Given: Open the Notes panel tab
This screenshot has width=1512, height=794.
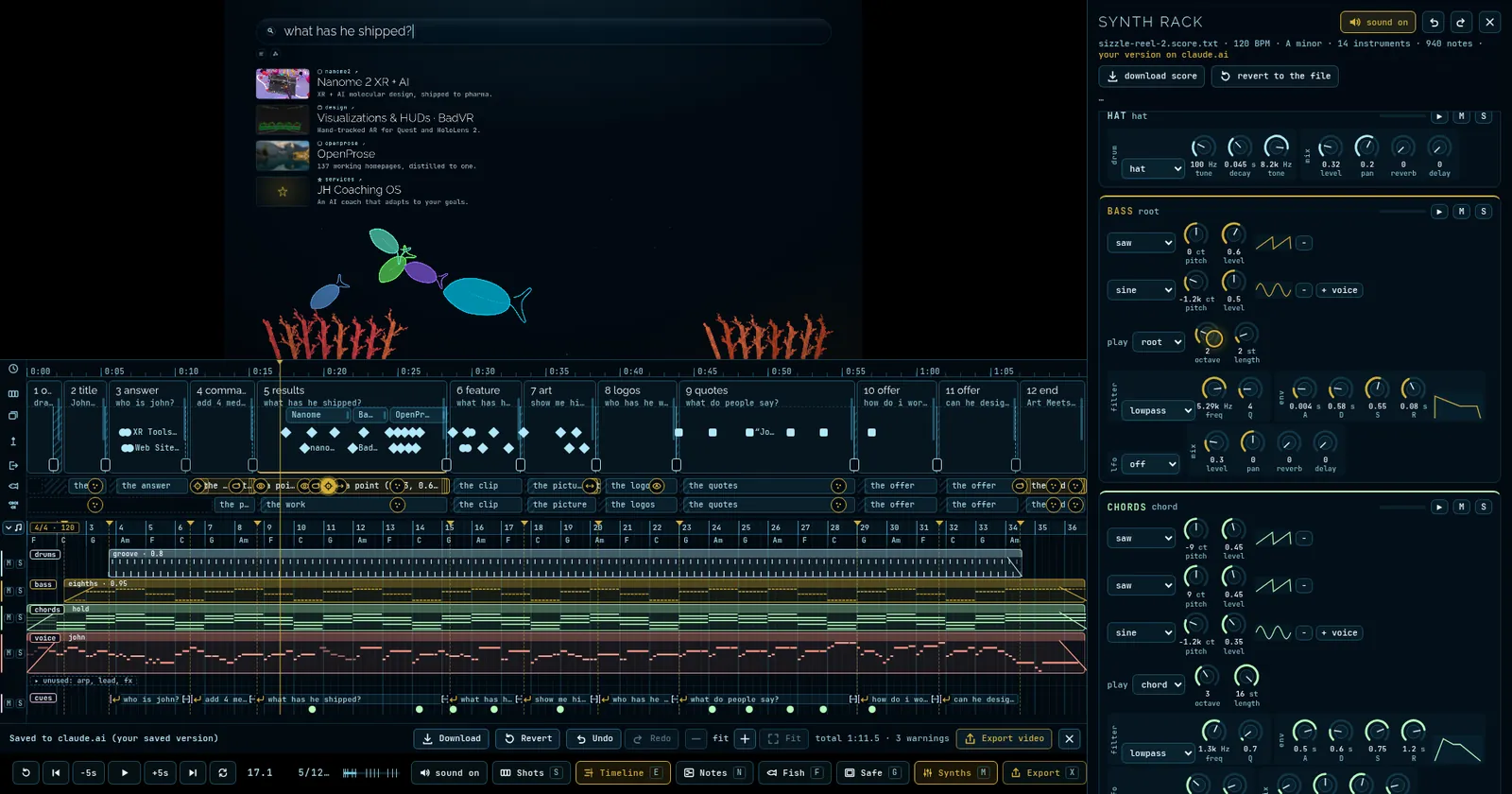Looking at the screenshot, I should (x=713, y=772).
